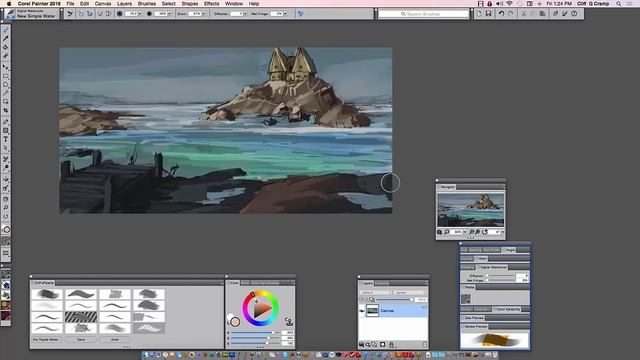Screen dimensions: 640x360
Task: Toggle the lock icon in Layers panel
Action: pos(391,344)
